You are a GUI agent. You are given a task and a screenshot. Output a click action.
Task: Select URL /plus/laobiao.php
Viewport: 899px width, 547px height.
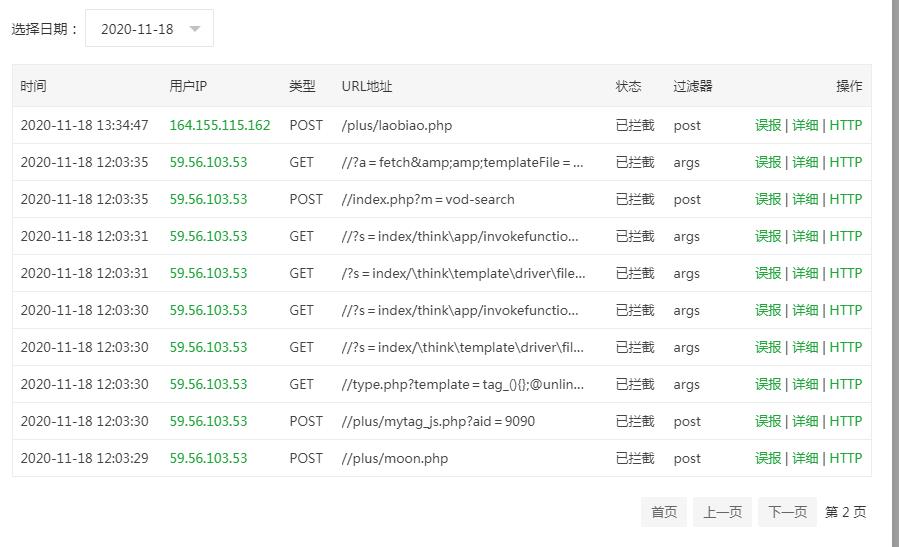pos(397,125)
